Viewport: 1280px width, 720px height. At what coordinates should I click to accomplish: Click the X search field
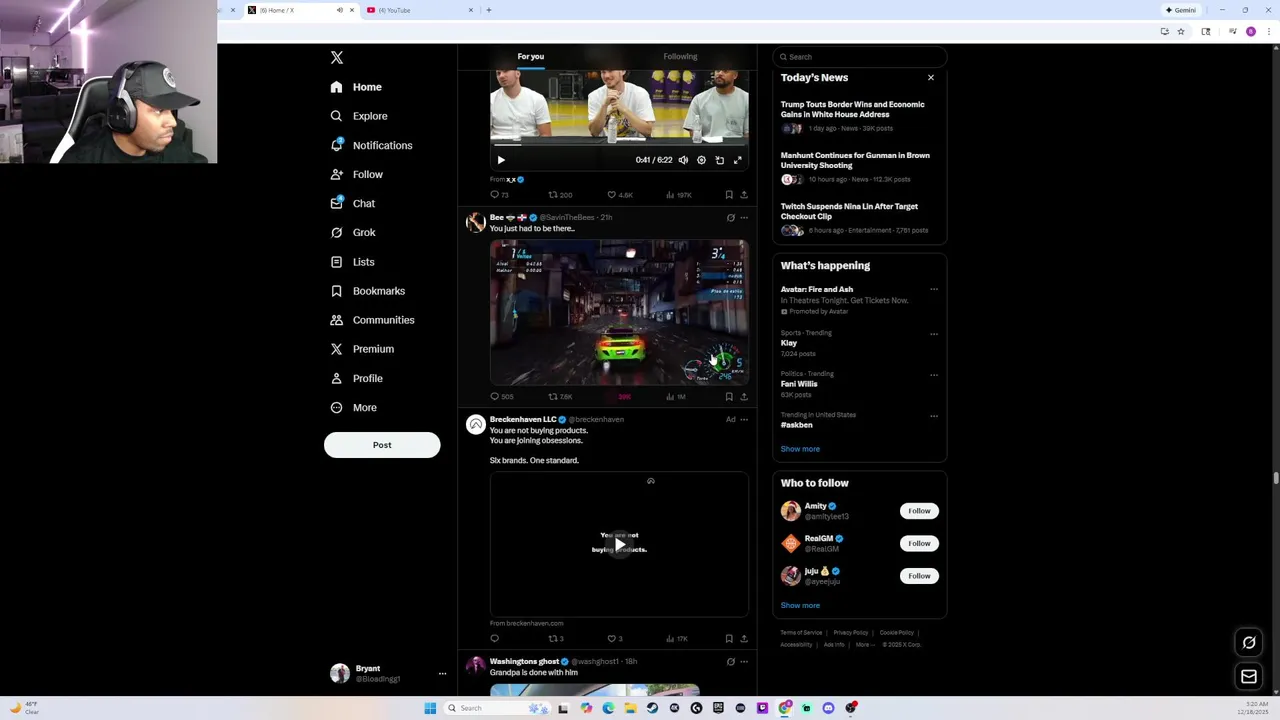859,57
